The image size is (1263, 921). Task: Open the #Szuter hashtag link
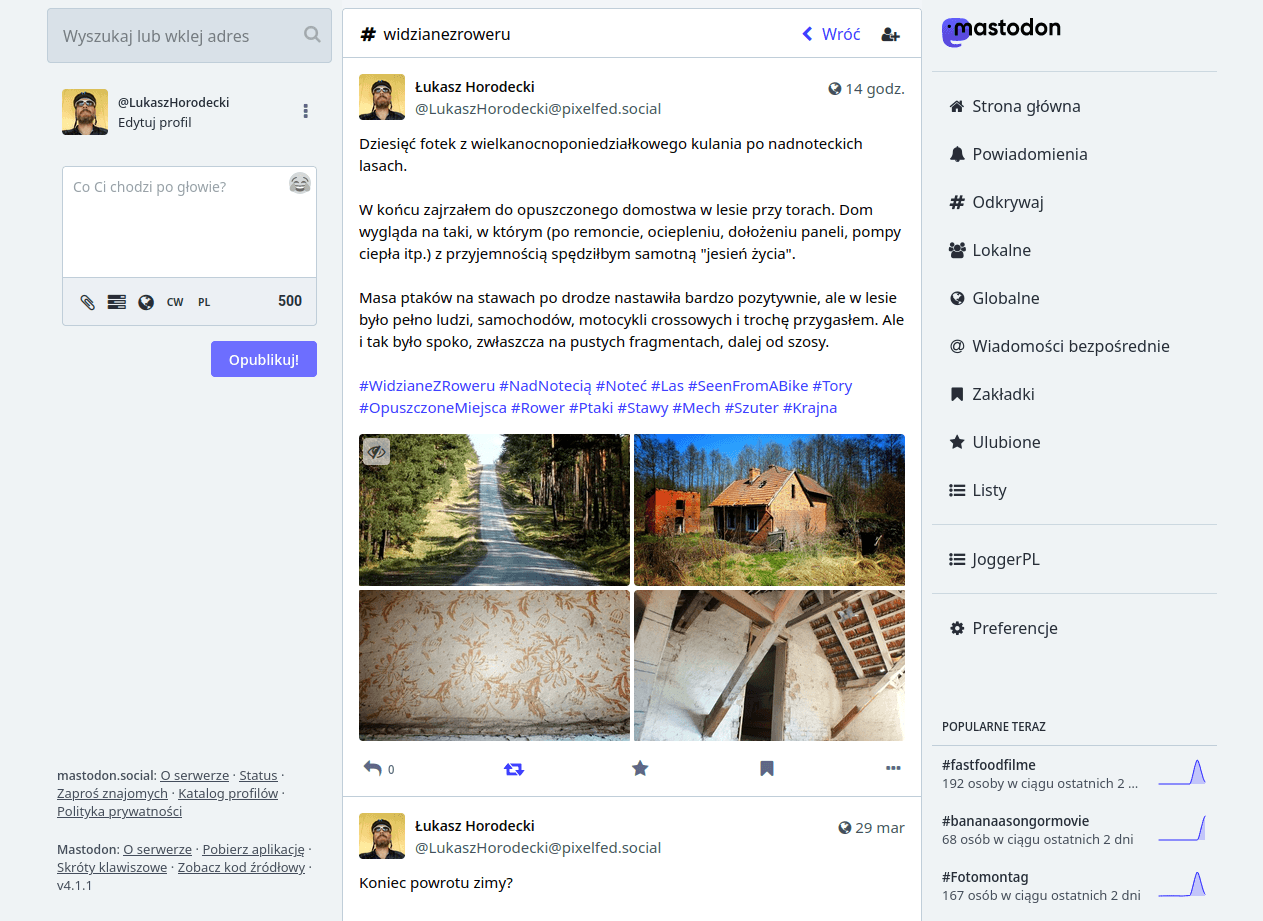tap(751, 408)
